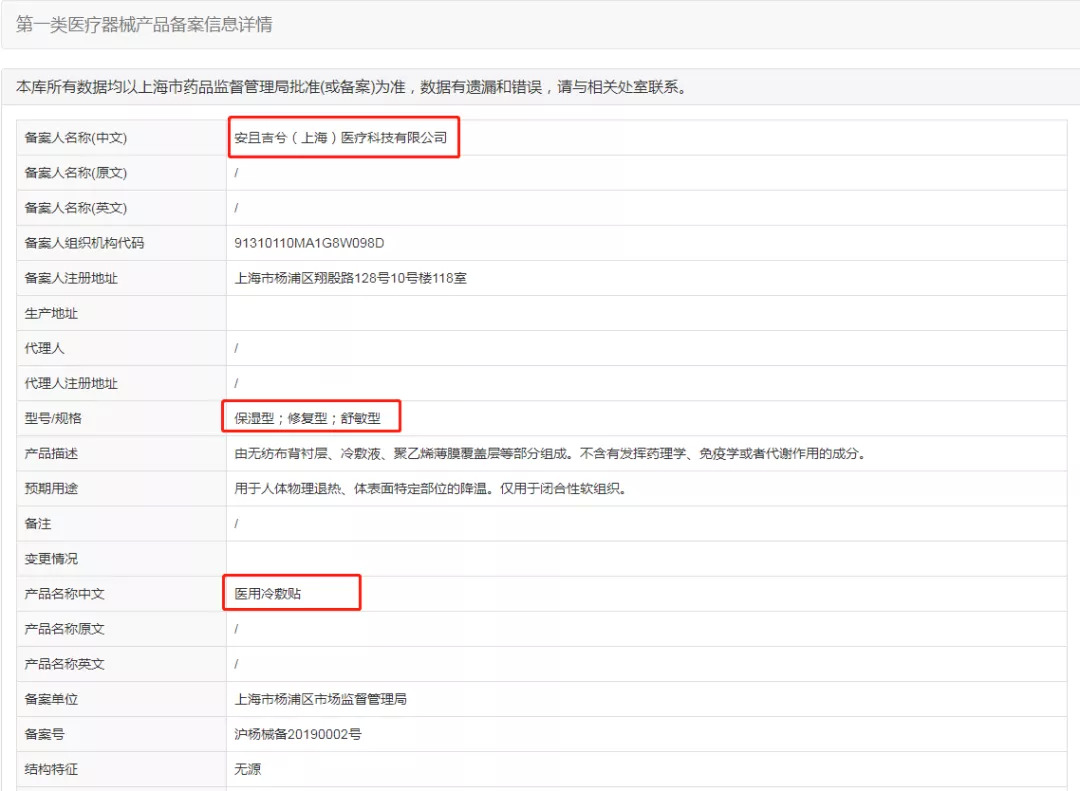The width and height of the screenshot is (1080, 791).
Task: Select the value 保湿型；修复型；舒敏型
Action: point(307,418)
